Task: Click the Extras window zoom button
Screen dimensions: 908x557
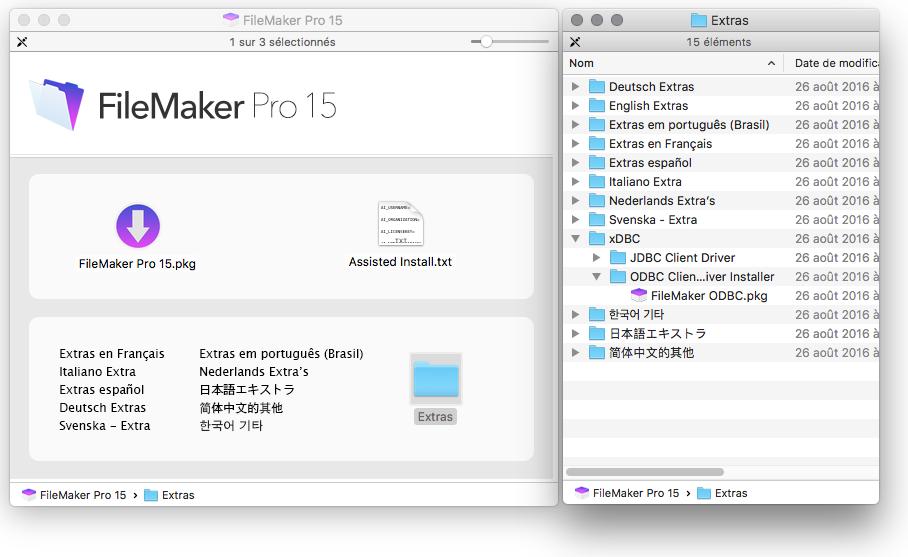Action: [617, 20]
